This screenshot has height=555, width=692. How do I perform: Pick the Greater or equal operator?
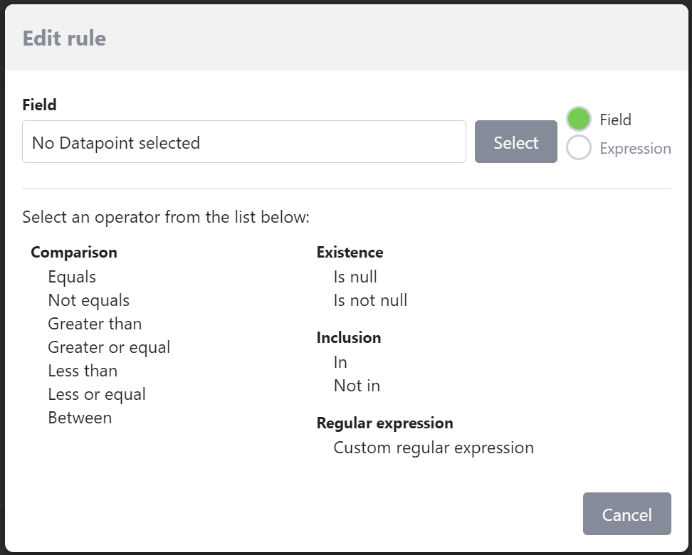click(109, 347)
